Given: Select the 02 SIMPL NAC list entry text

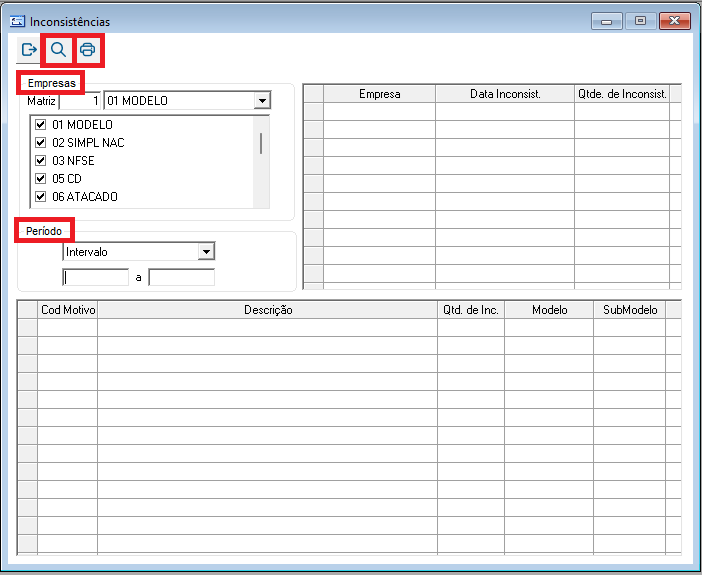Looking at the screenshot, I should [x=88, y=142].
